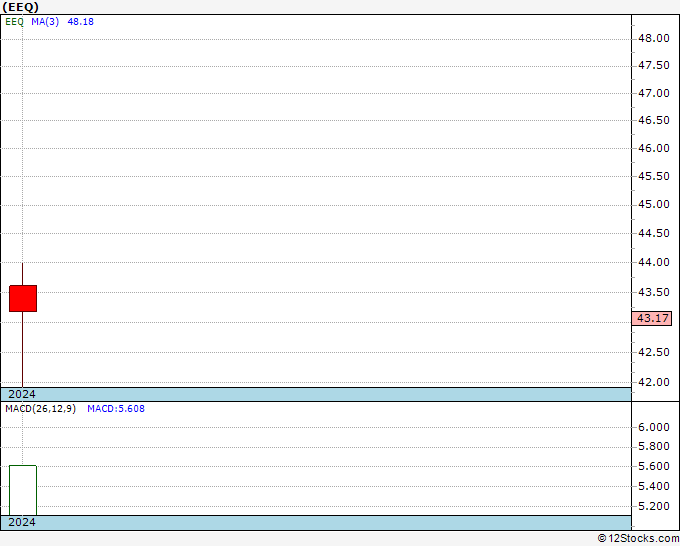Click the (EEQ) chart title
This screenshot has height=546, width=680.
point(20,7)
